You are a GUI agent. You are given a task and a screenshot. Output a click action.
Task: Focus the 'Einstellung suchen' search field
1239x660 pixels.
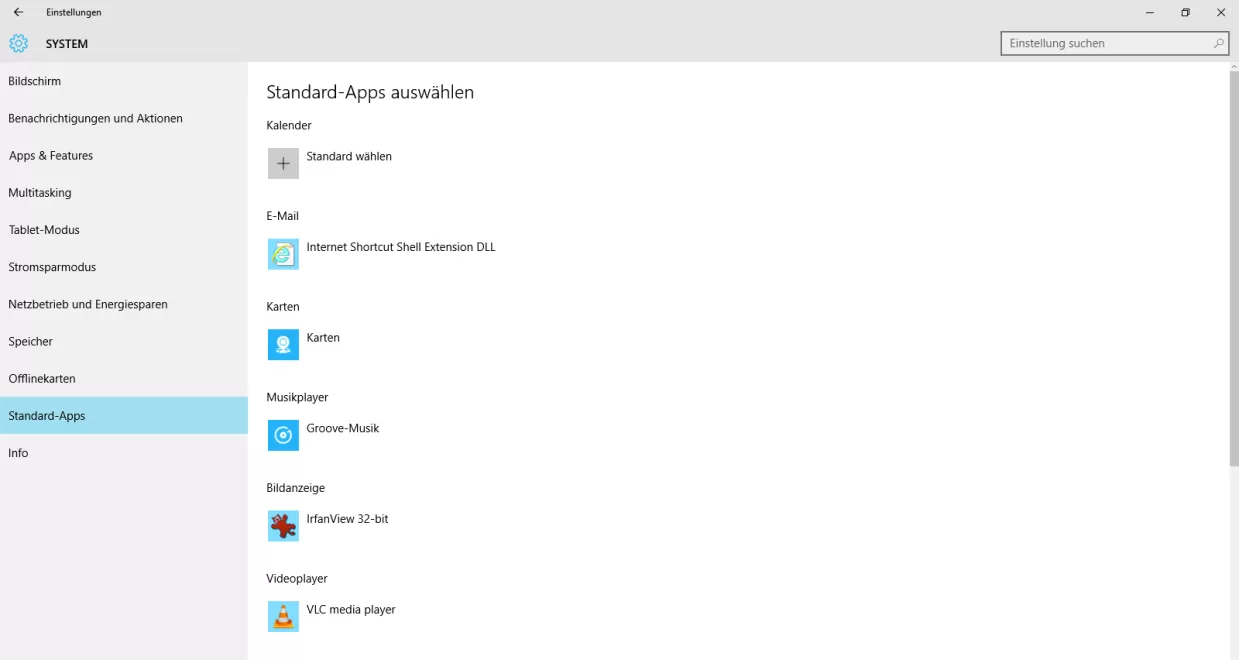click(1105, 43)
